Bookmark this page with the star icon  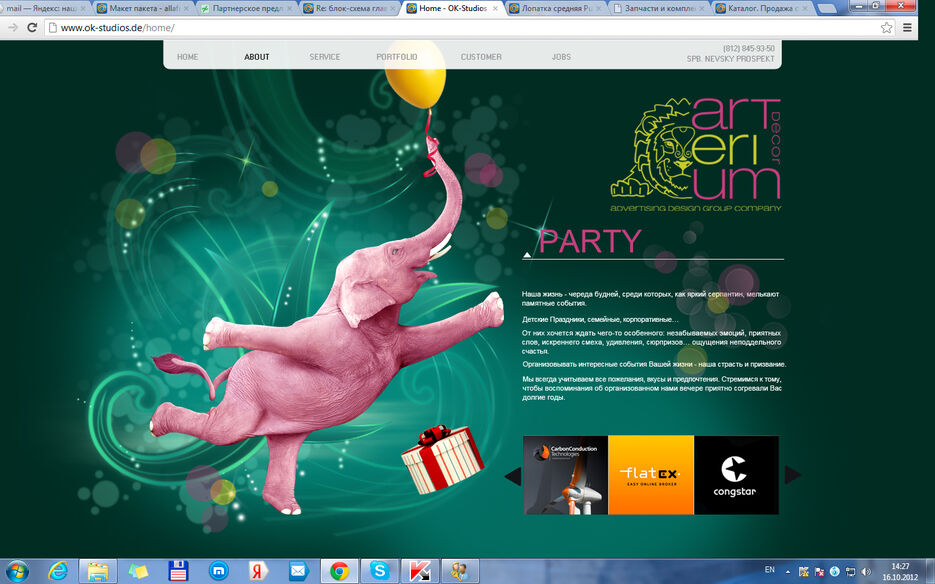point(887,27)
